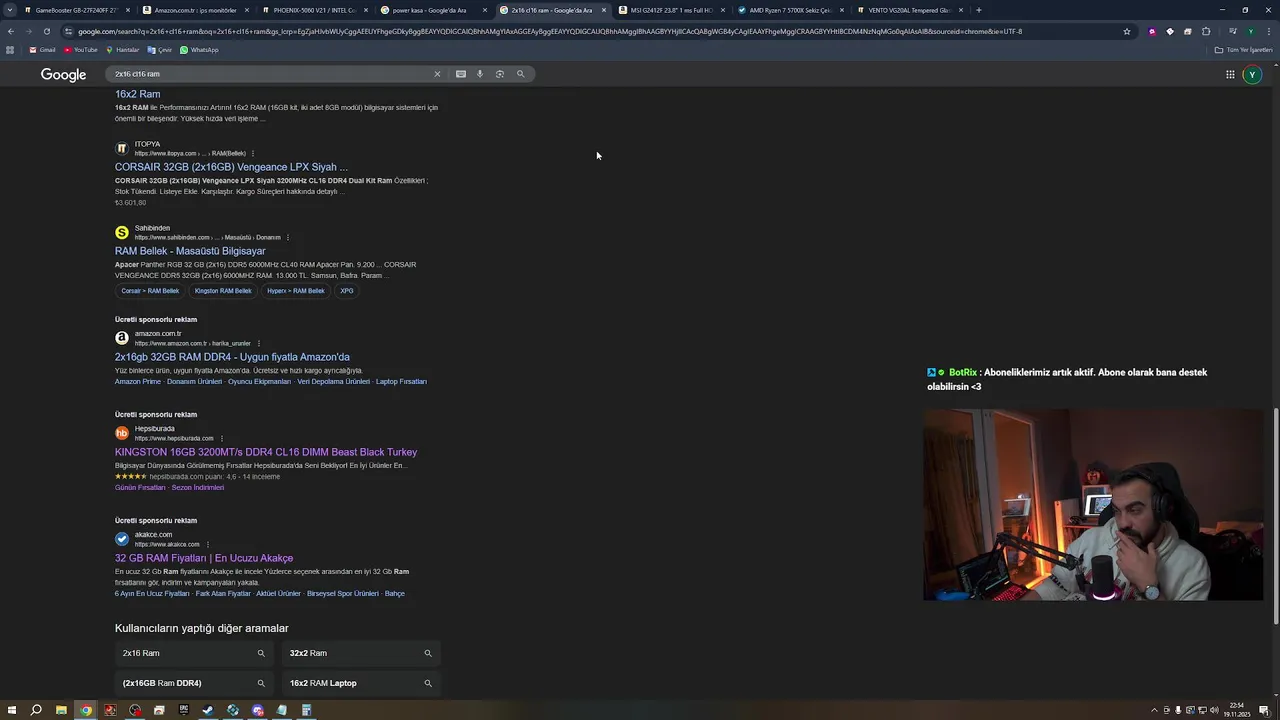Submit search with the magnifier icon

coord(520,74)
